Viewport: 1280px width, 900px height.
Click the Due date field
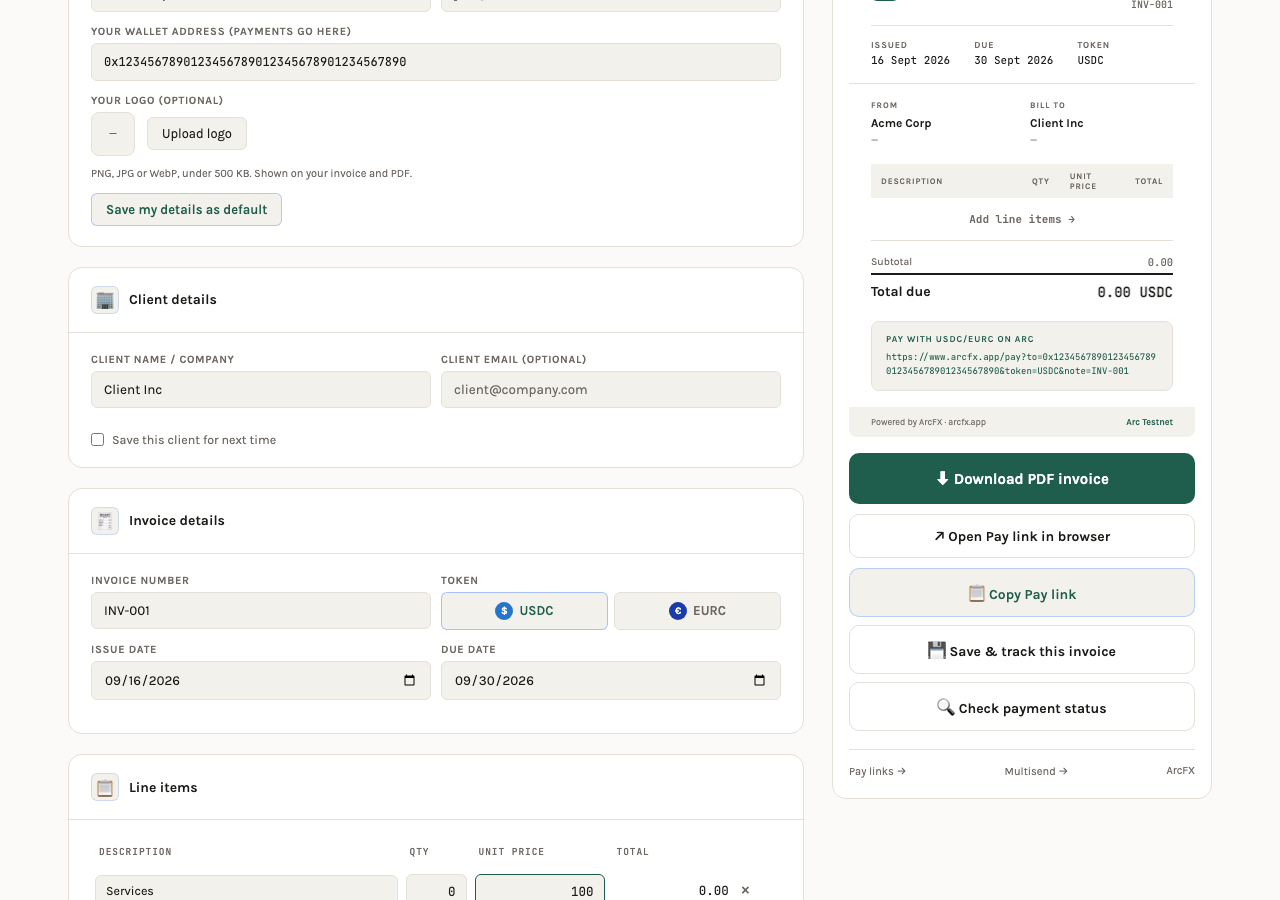tap(611, 680)
